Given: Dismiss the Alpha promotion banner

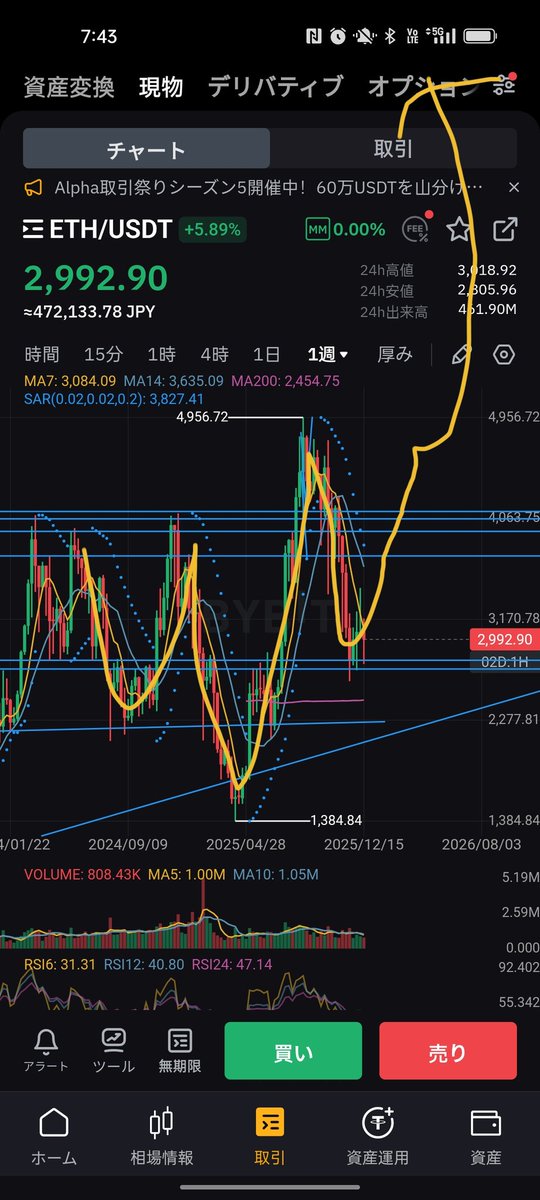Looking at the screenshot, I should pos(514,187).
